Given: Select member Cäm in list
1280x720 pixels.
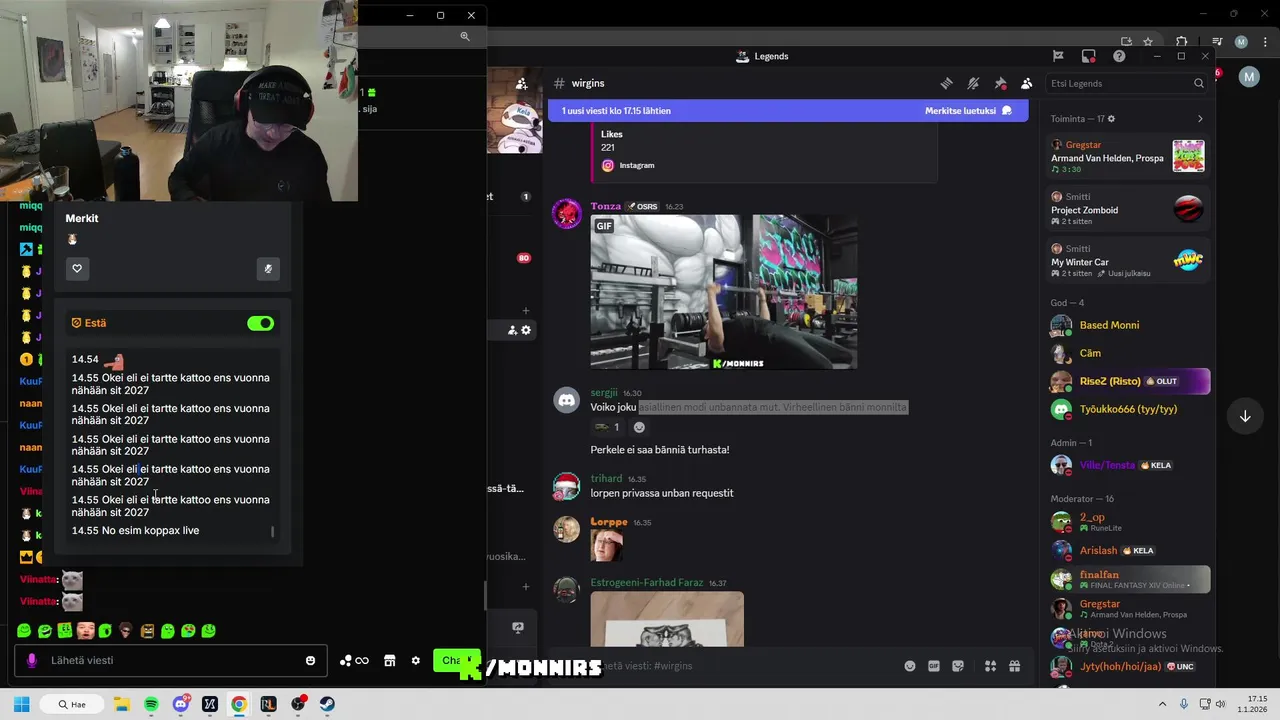Looking at the screenshot, I should tap(1129, 353).
